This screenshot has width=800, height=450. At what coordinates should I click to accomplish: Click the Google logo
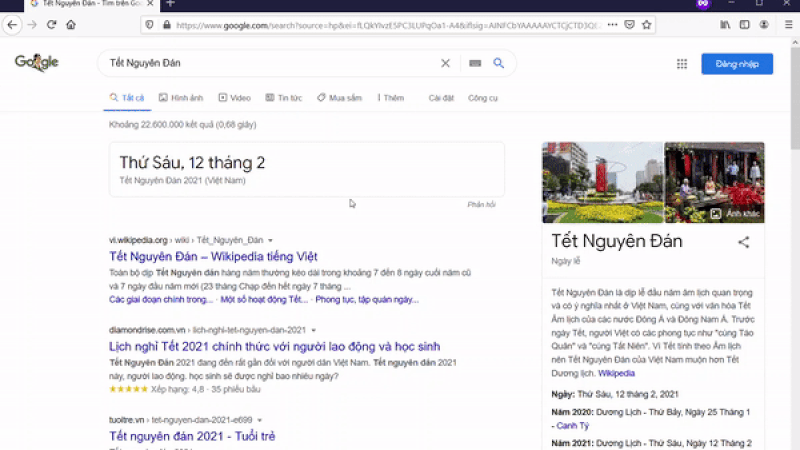click(x=37, y=63)
